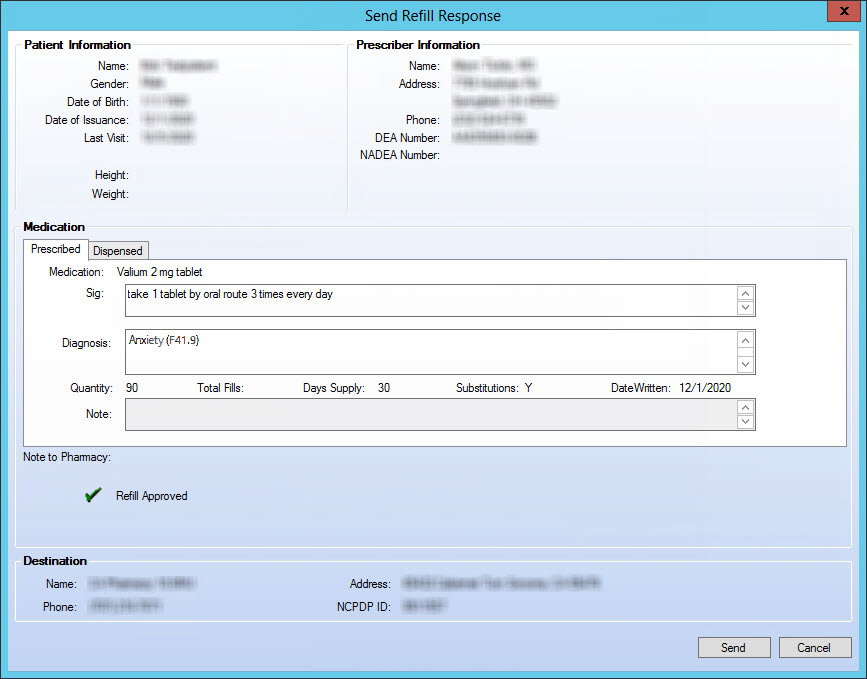
Task: Click the 'Medication' section heading
Action: click(54, 227)
